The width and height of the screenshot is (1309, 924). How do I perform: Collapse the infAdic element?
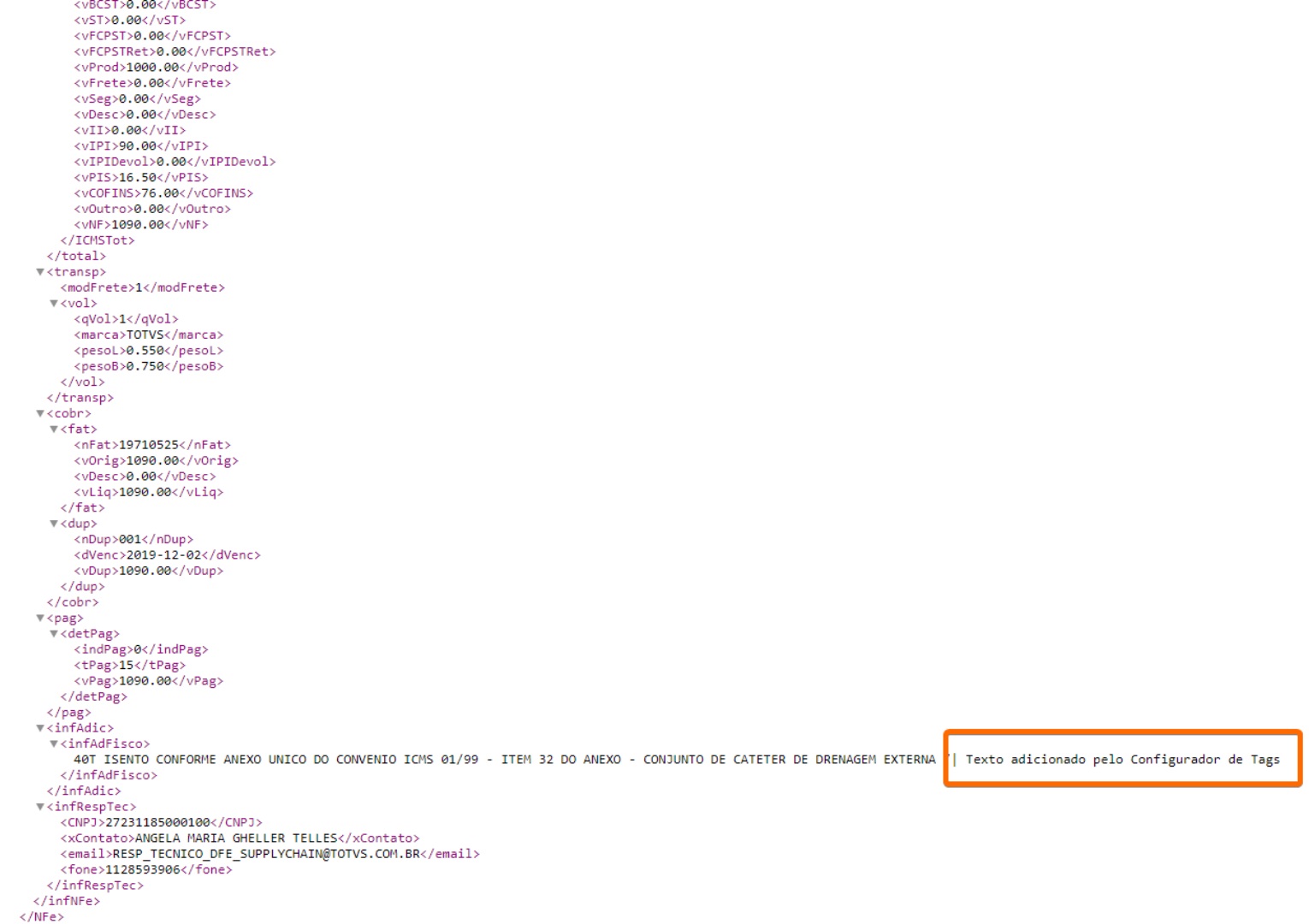(x=40, y=728)
